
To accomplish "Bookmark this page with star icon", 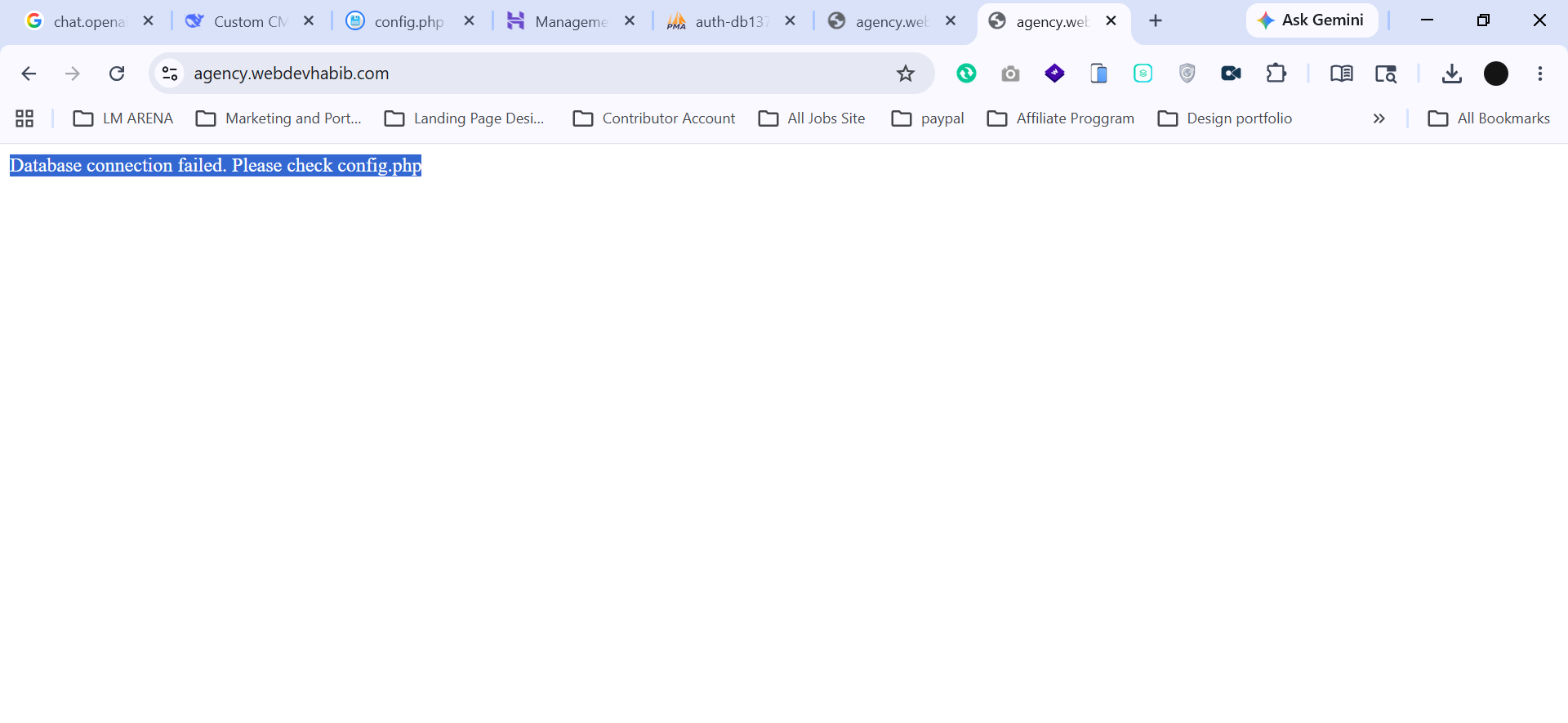I will click(906, 74).
